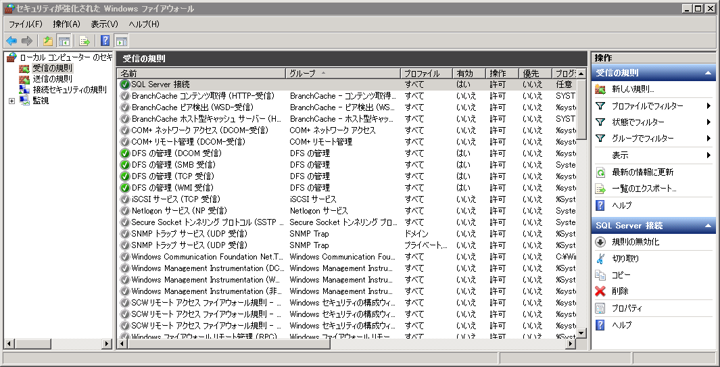
Task: Sort by the プロファイル column header
Action: [427, 73]
